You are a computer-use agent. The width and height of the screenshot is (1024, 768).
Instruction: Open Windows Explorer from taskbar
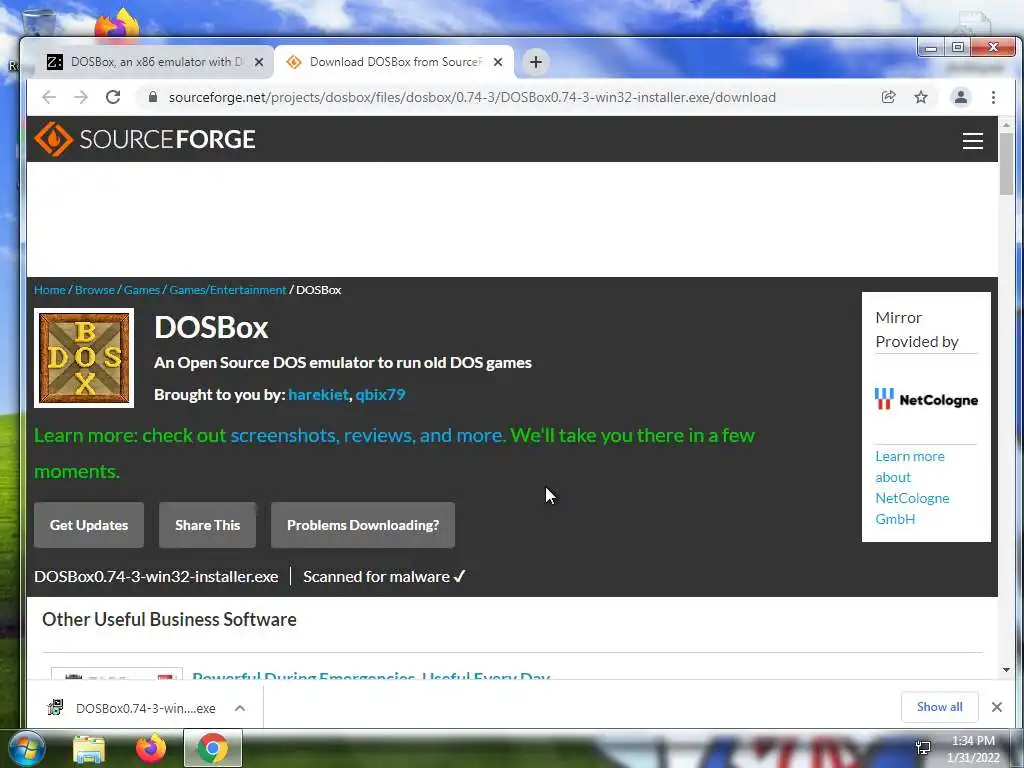[89, 749]
